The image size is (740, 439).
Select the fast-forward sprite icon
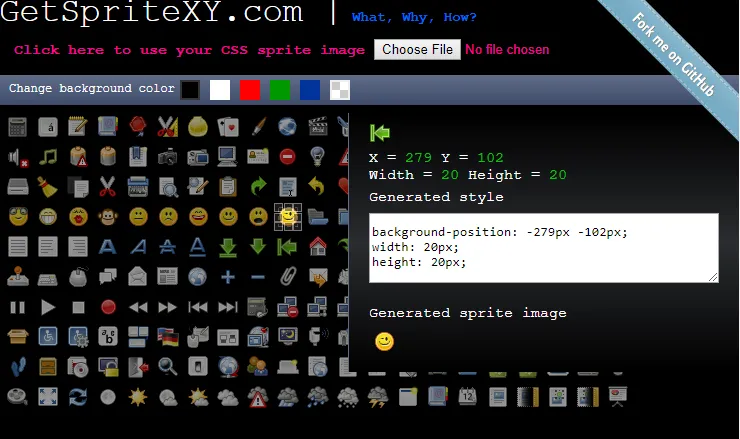point(168,308)
